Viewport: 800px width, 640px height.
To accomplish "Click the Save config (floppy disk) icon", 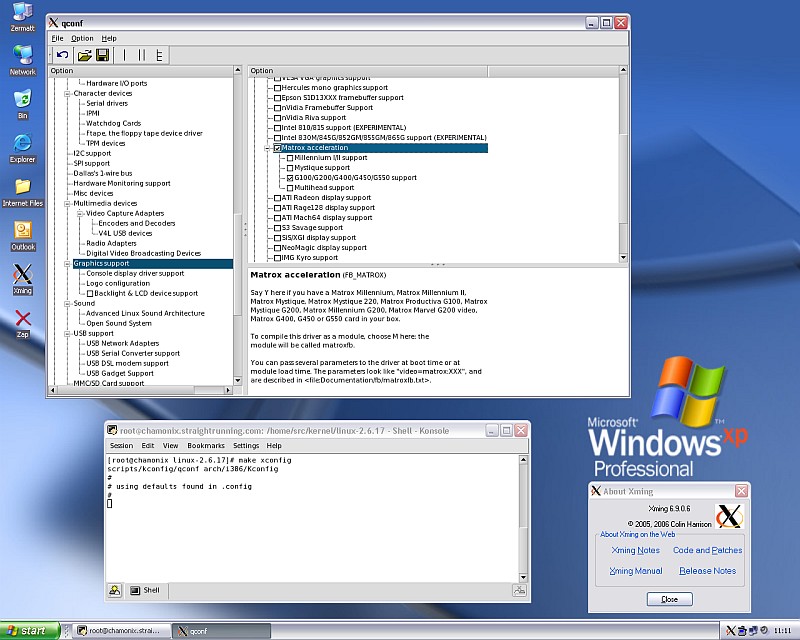I will click(x=103, y=55).
